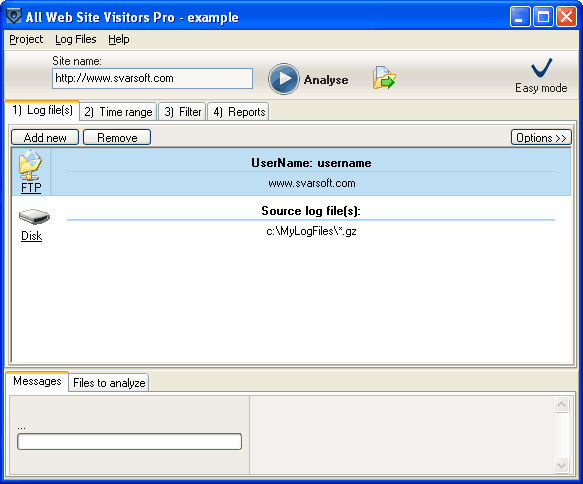583x484 pixels.
Task: Click the messages scrollbar down arrow
Action: click(561, 465)
